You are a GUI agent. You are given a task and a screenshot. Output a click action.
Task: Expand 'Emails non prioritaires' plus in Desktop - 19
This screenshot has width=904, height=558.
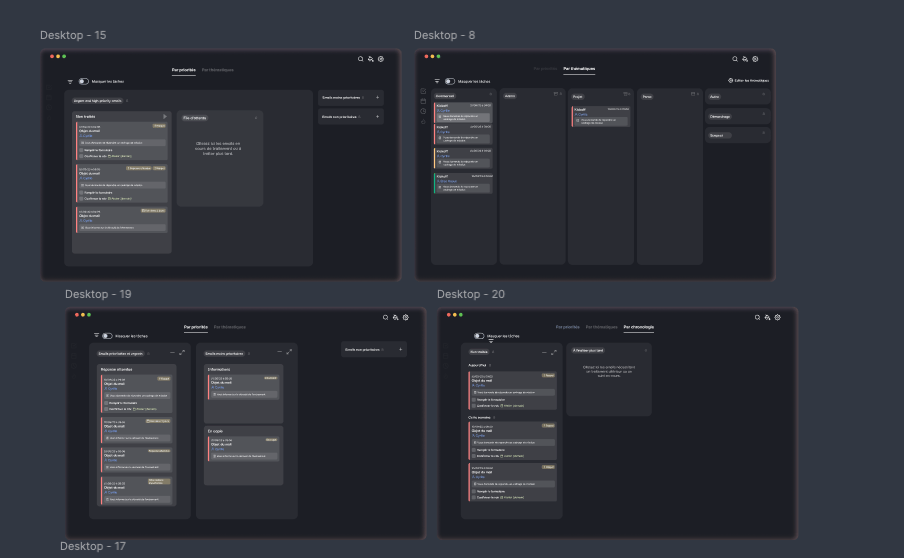point(401,350)
